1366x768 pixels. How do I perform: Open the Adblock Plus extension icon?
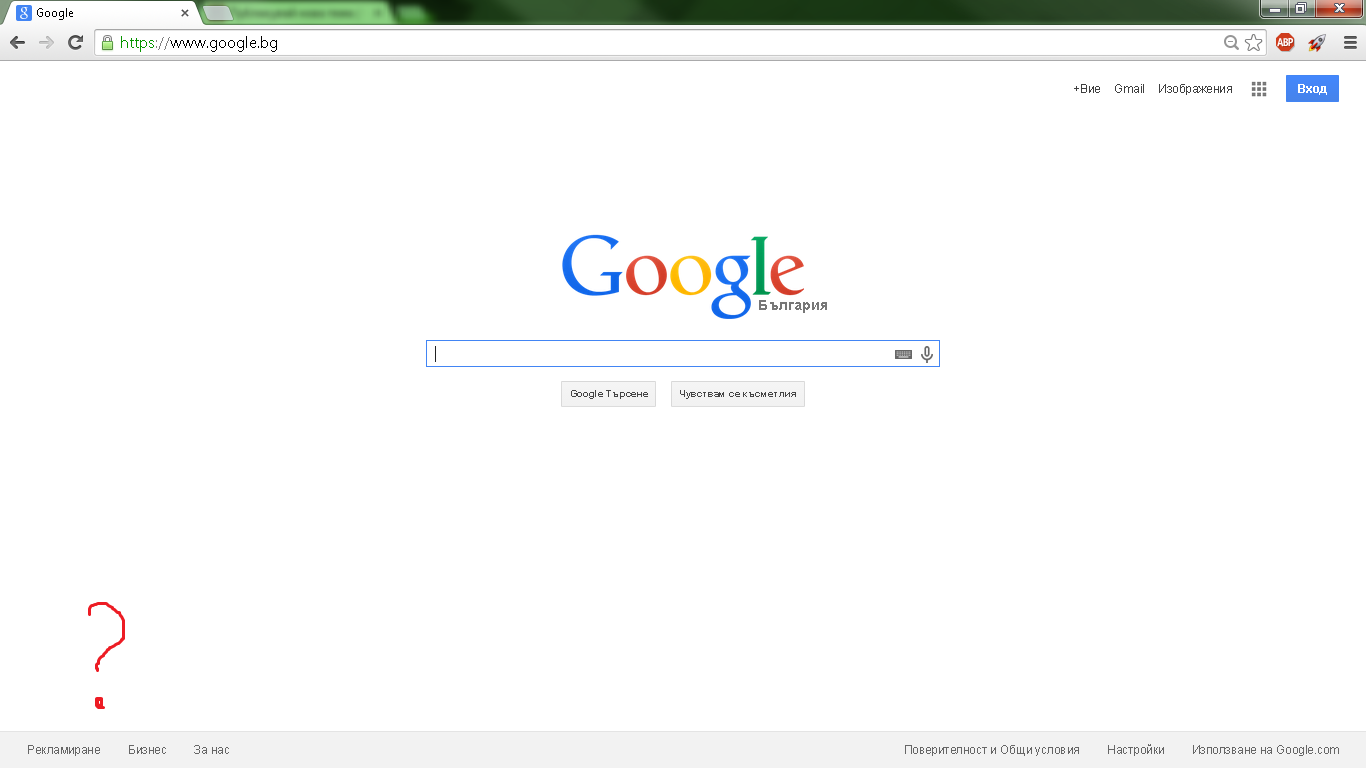(1285, 43)
